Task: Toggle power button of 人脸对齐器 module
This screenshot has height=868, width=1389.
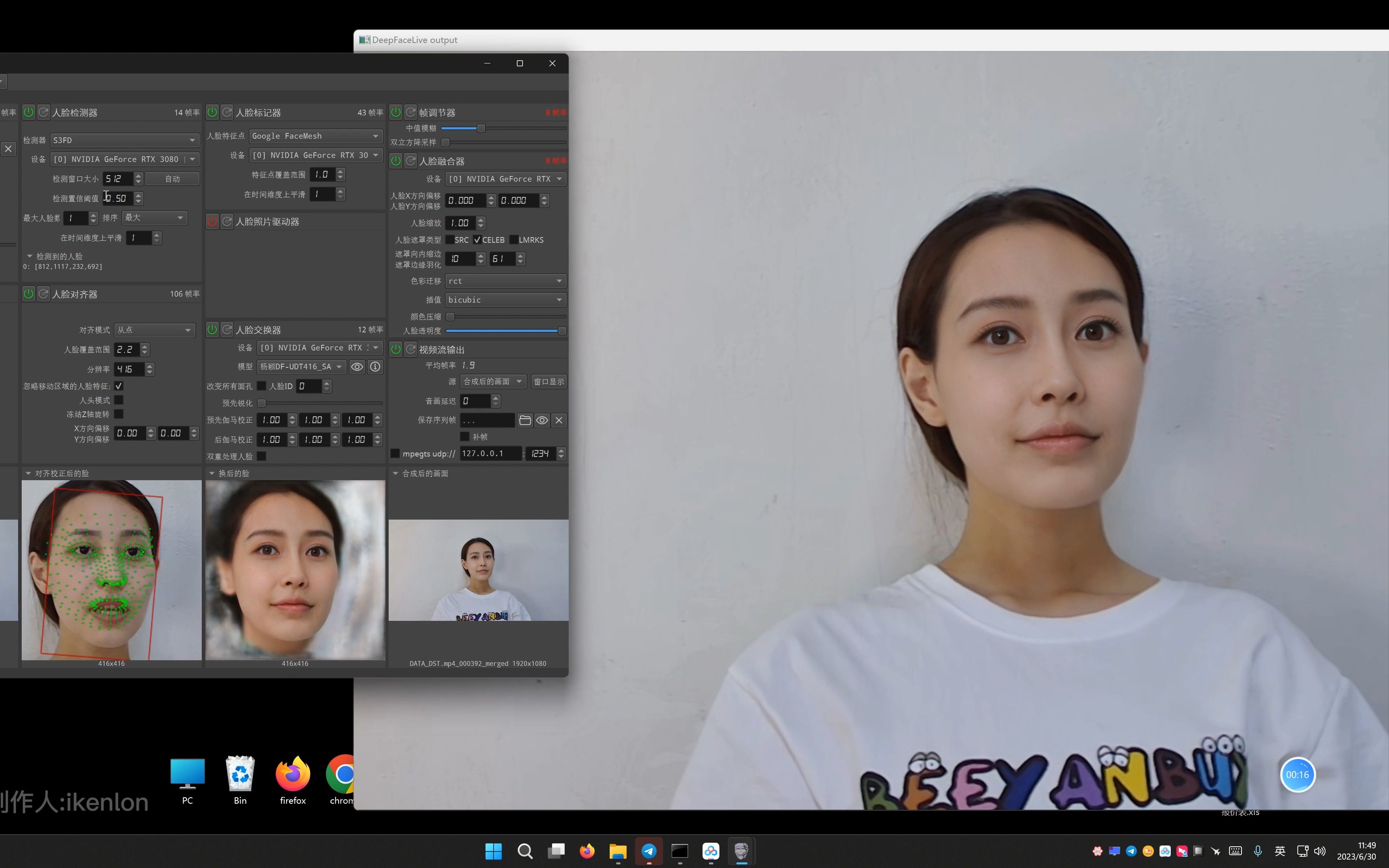Action: [28, 294]
